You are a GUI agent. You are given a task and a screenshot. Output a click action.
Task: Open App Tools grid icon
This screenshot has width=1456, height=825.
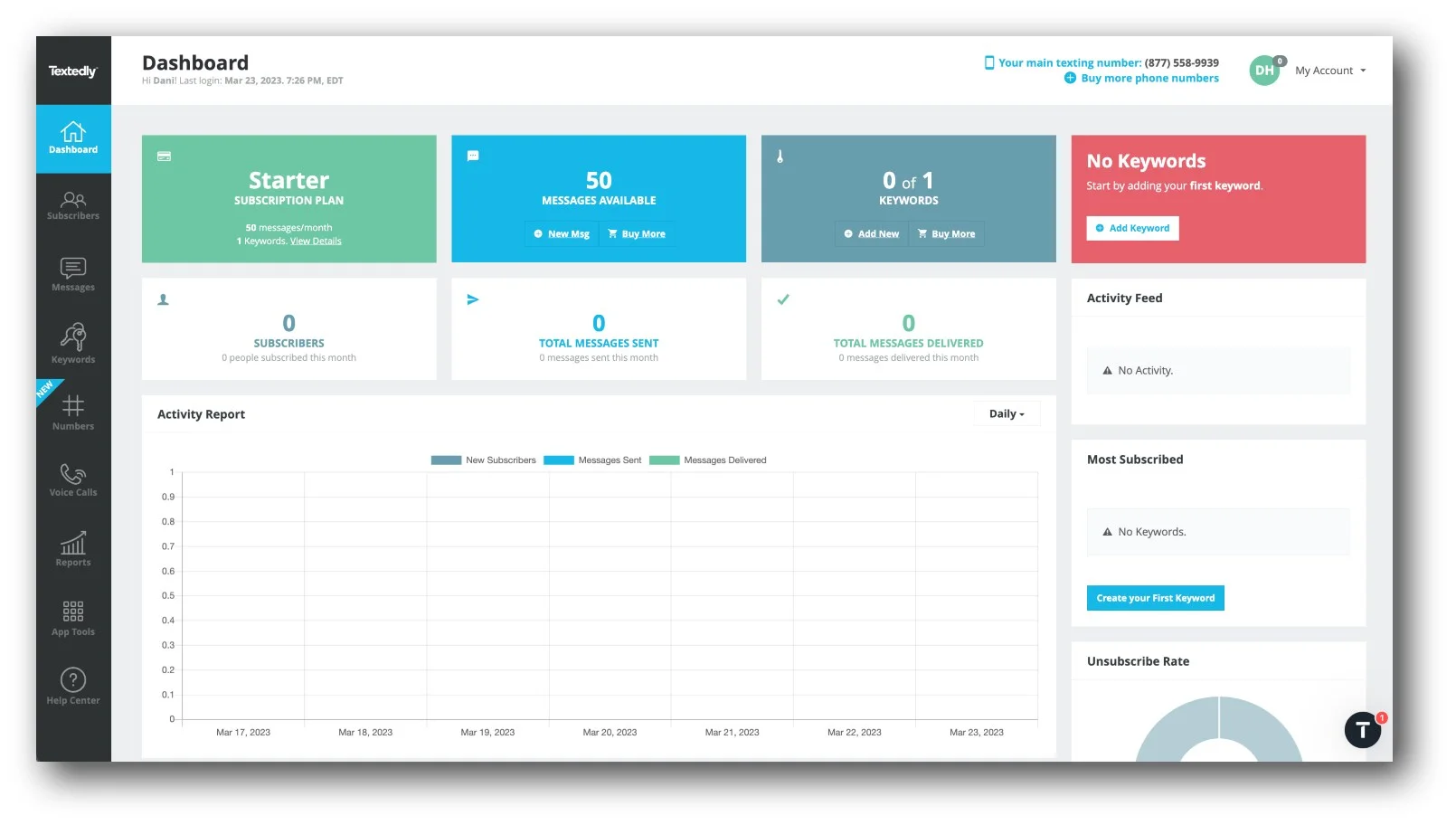pos(73,618)
